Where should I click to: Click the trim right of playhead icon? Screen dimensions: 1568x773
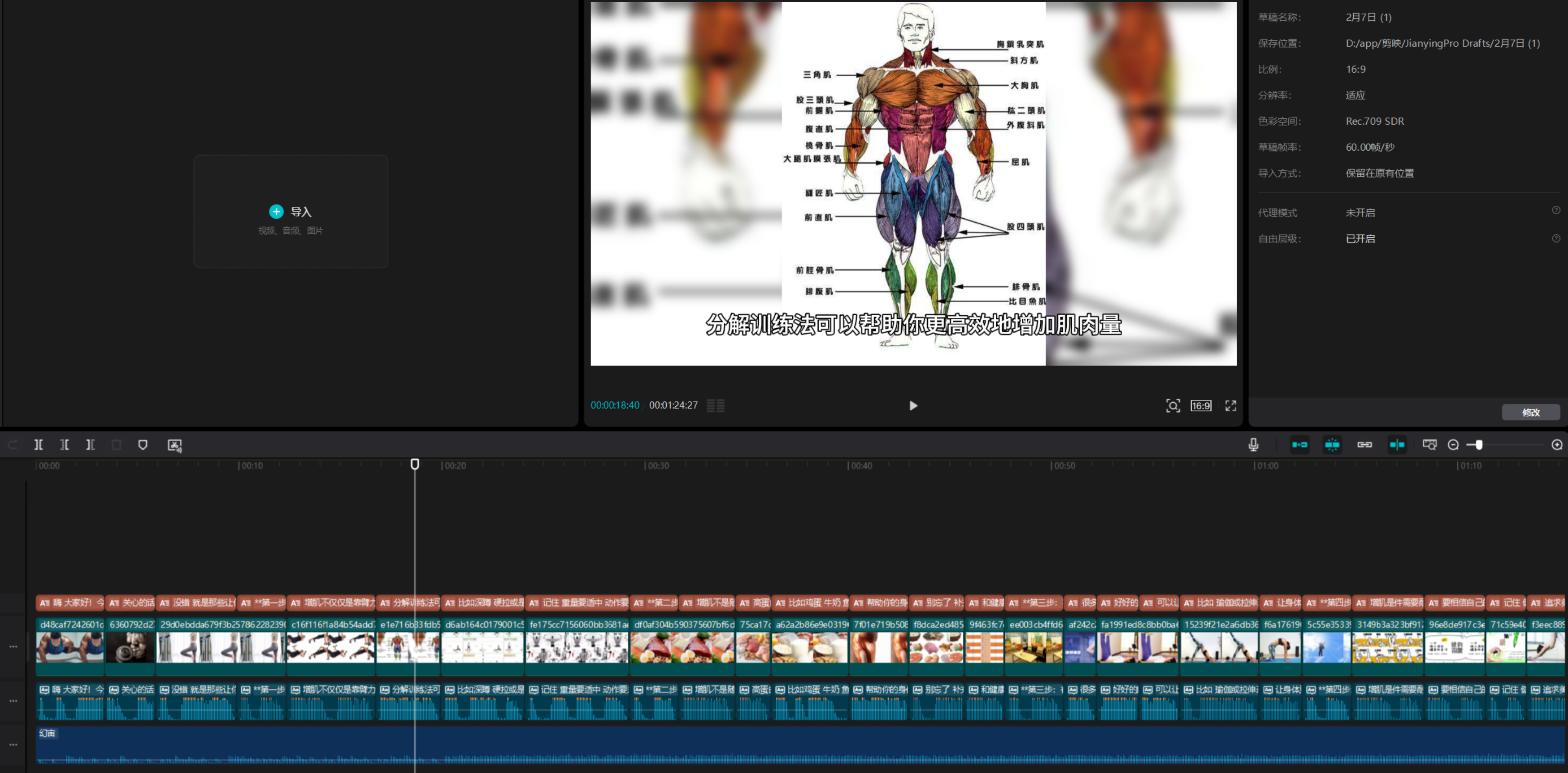point(90,445)
